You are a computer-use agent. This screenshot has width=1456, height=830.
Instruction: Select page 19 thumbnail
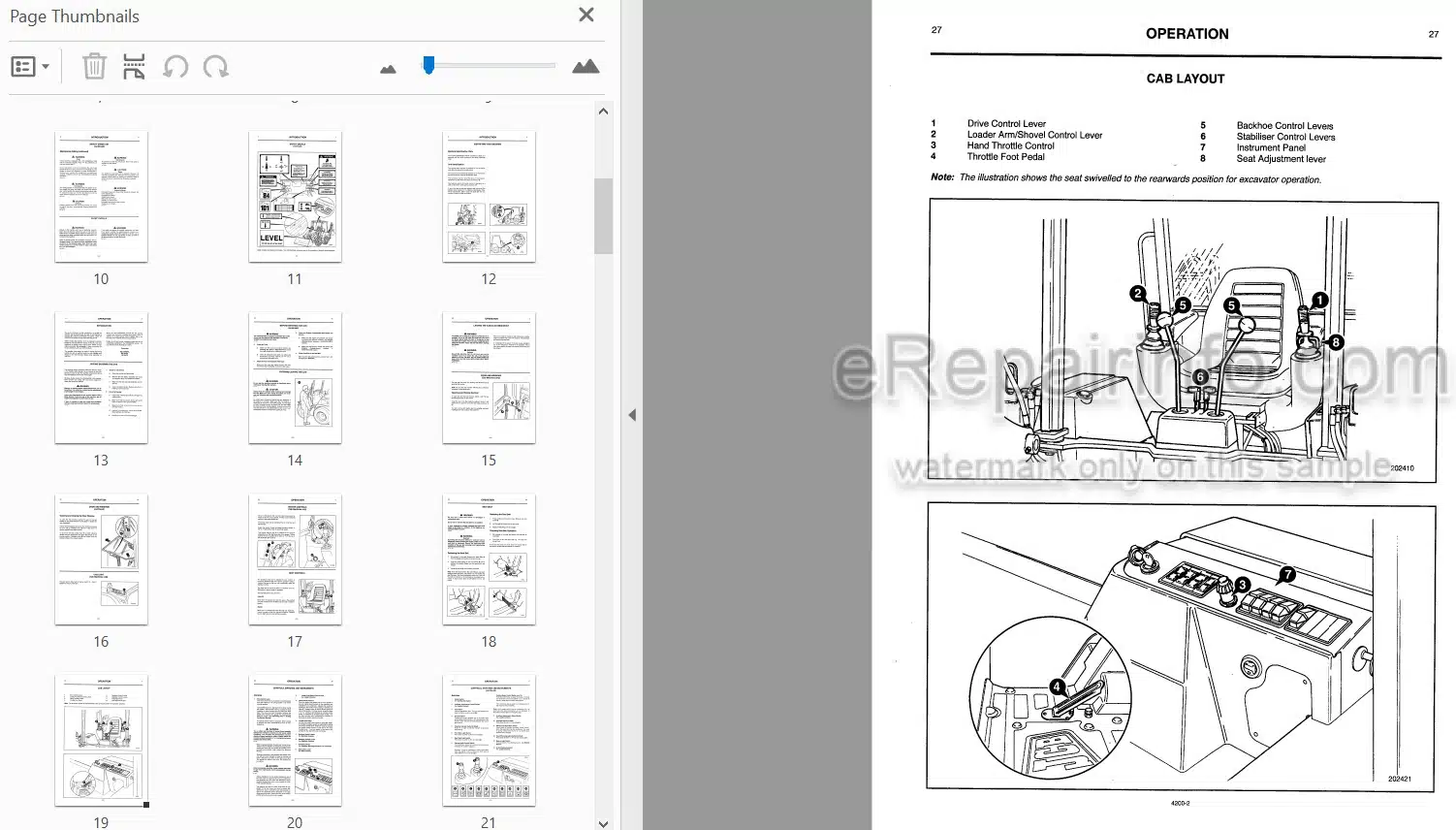[x=101, y=741]
